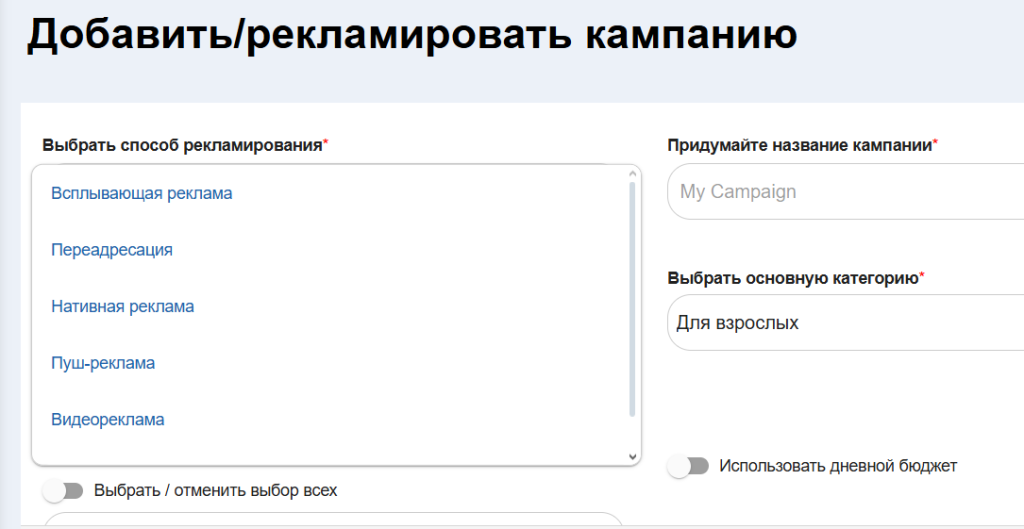Click the Добавить/рекламировать кампанию page heading
Screen dimensions: 1024x529
tap(411, 34)
